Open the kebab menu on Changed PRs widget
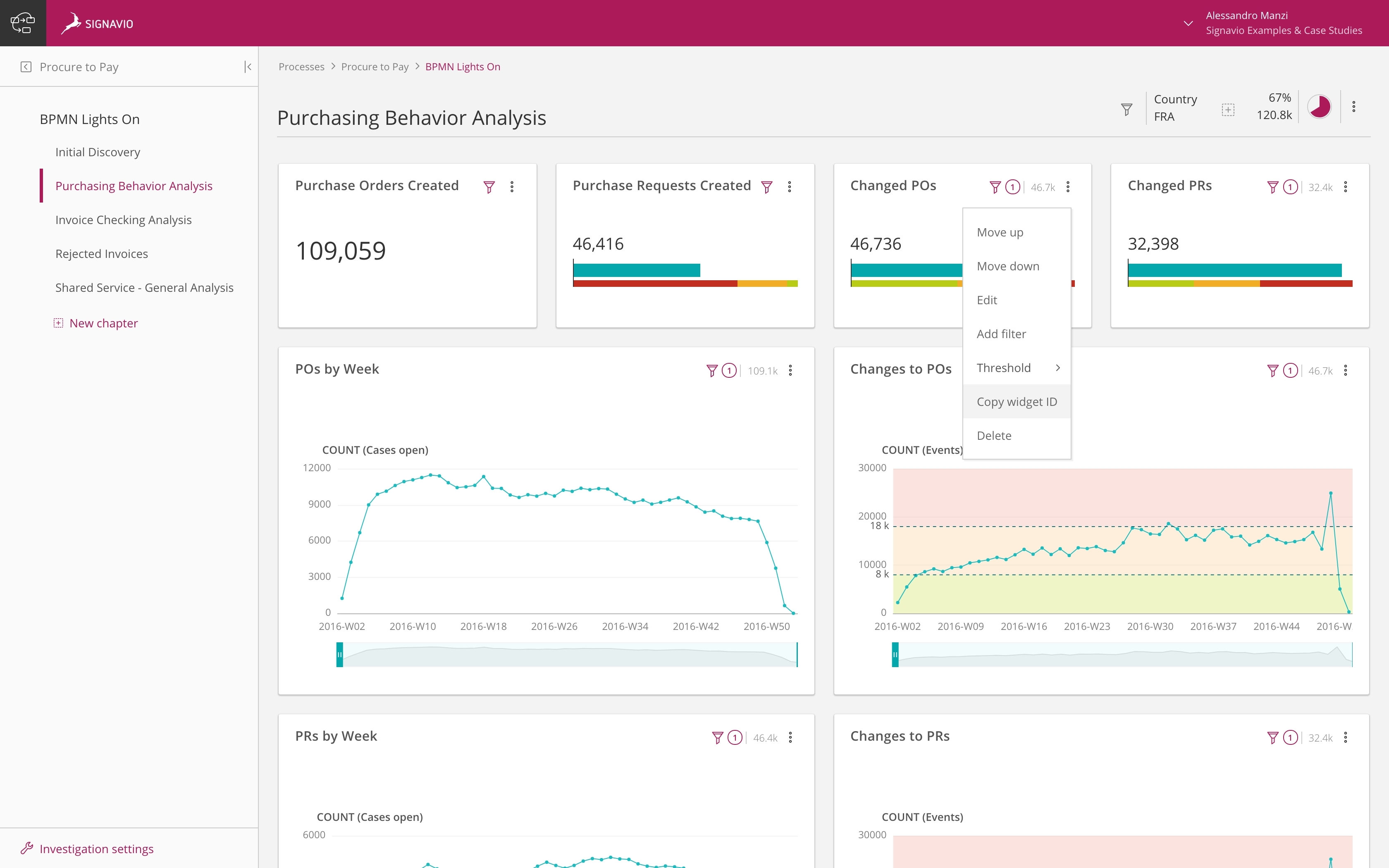This screenshot has width=1389, height=868. point(1346,186)
